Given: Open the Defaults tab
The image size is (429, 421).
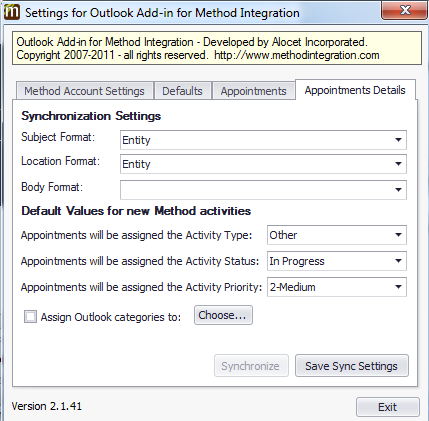Looking at the screenshot, I should [182, 91].
